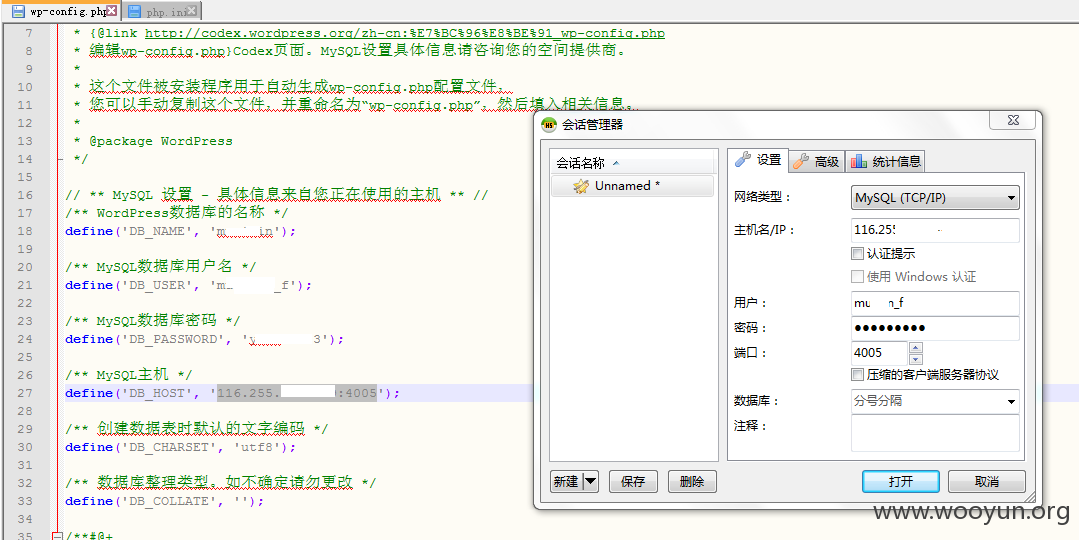Connect using the 打开 button

click(x=901, y=482)
